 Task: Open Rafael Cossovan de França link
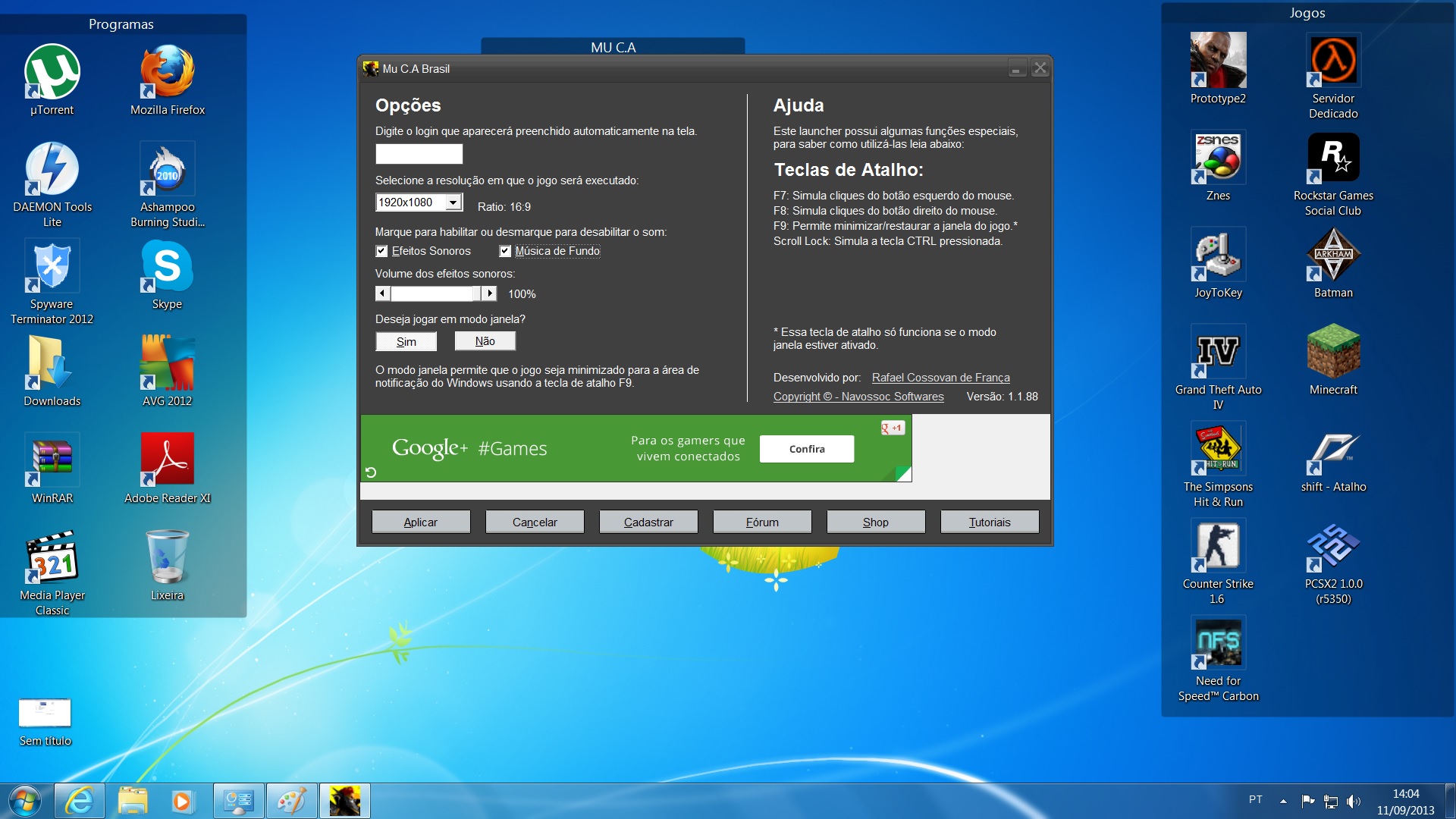(x=940, y=378)
